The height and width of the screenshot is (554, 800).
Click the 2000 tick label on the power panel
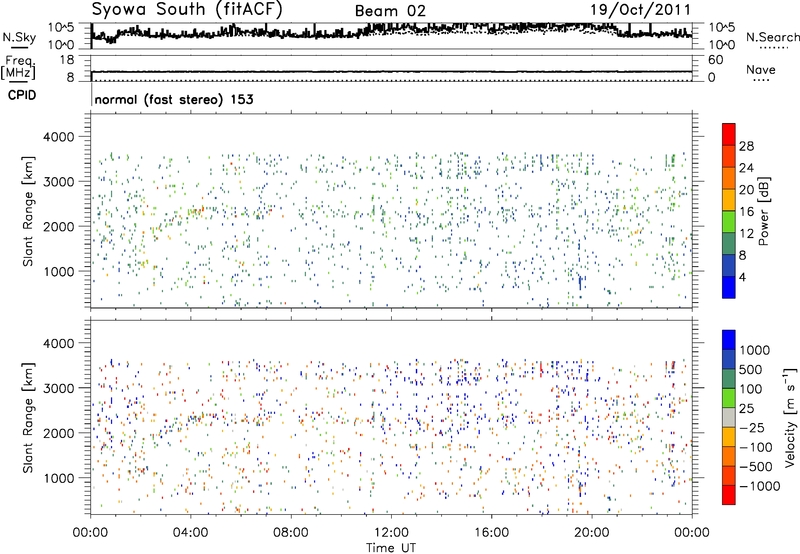click(x=58, y=226)
